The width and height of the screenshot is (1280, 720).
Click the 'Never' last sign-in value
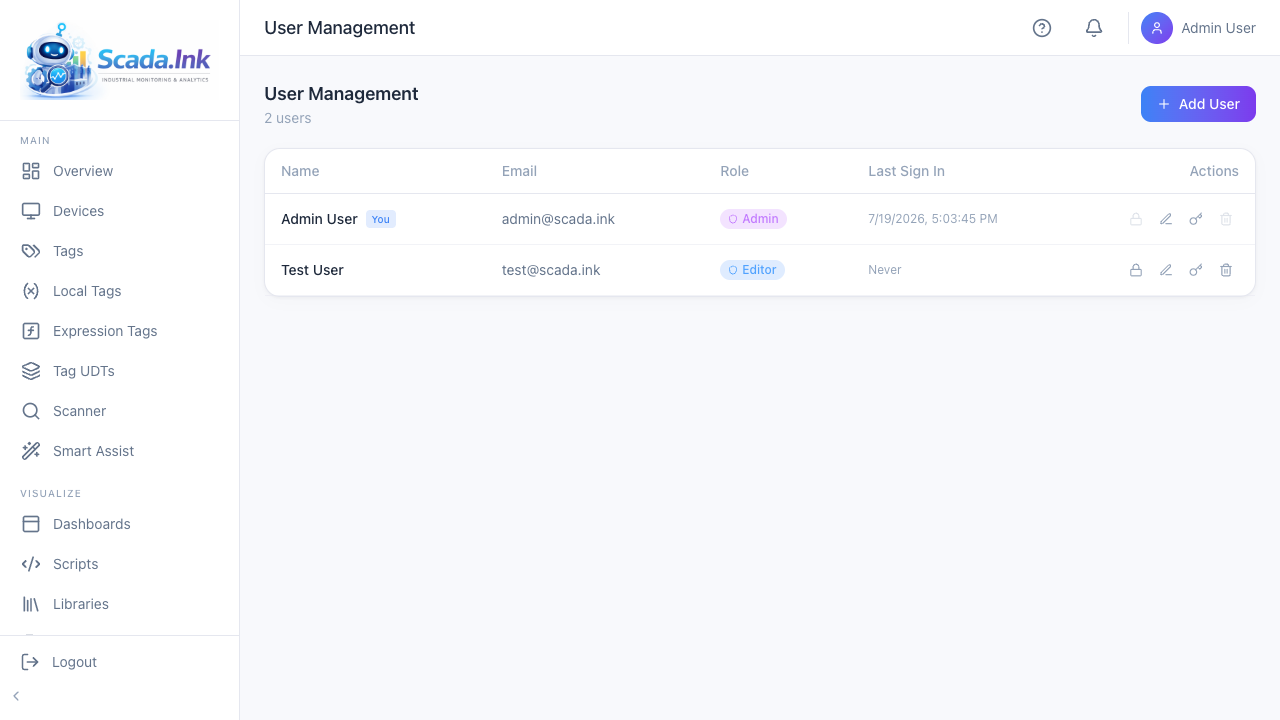tap(885, 270)
